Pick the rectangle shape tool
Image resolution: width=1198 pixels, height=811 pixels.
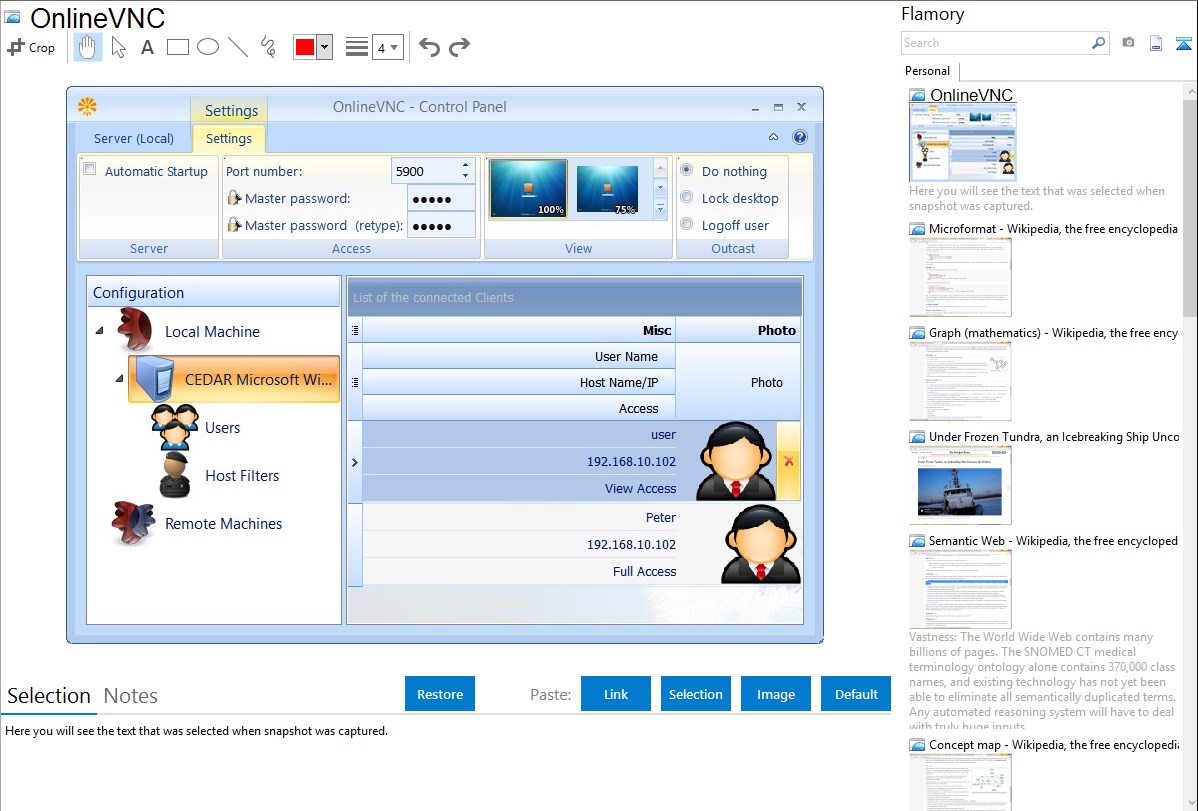pos(178,47)
